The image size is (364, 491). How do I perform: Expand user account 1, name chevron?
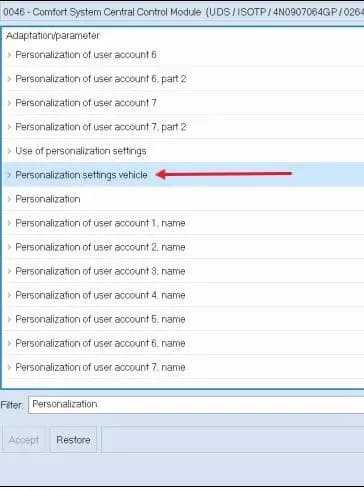point(9,223)
